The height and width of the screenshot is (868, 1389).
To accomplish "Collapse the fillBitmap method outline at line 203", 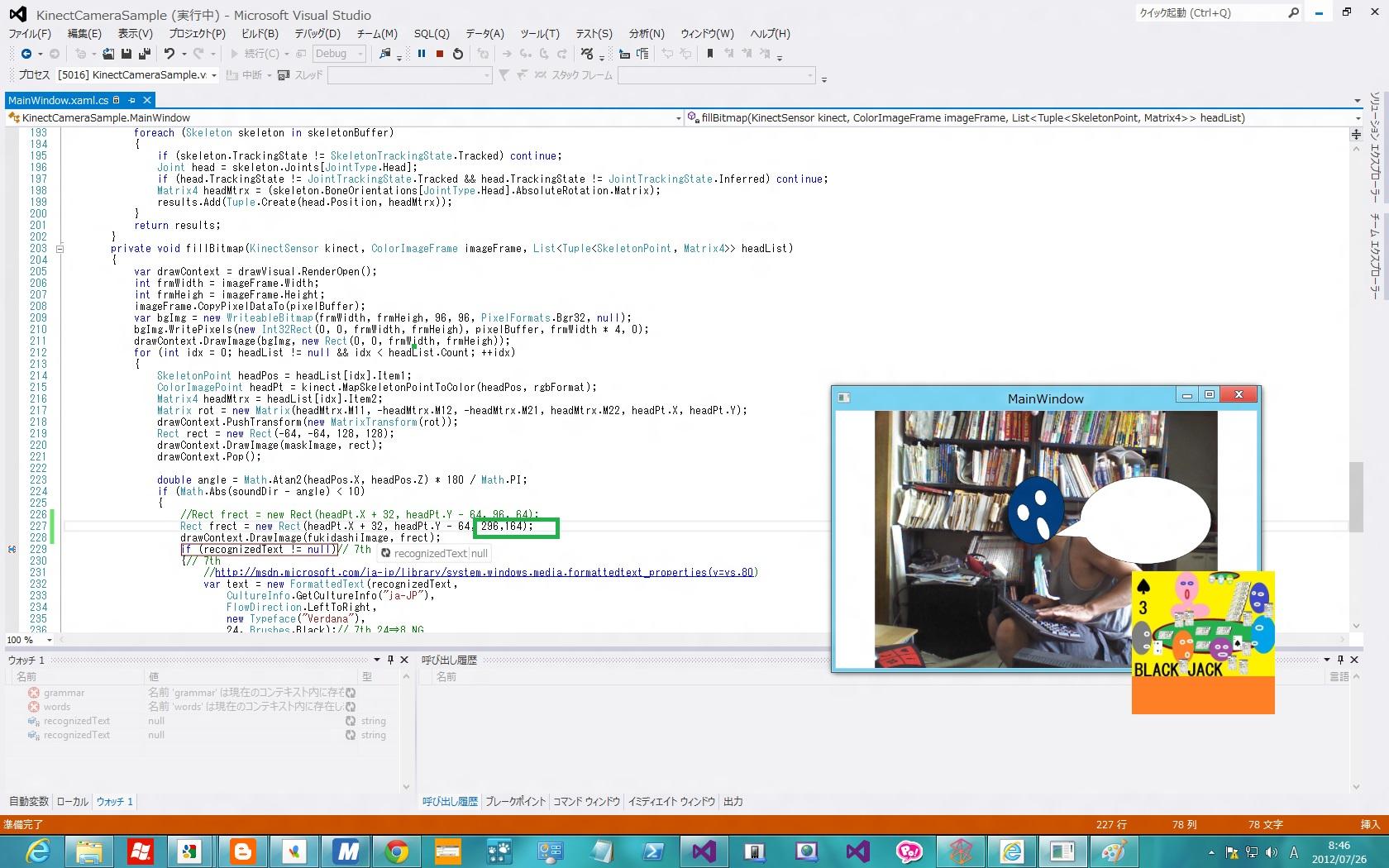I will 60,249.
